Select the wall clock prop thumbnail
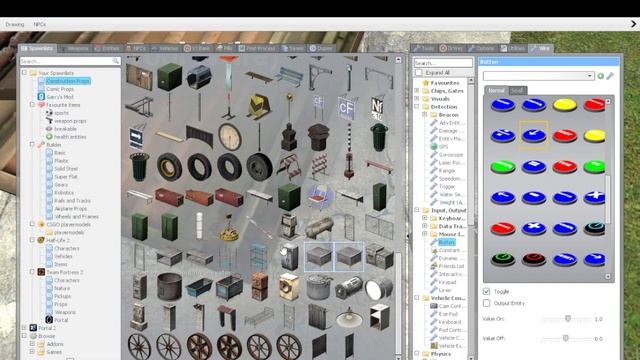Image resolution: width=640 pixels, height=360 pixels. coord(229,137)
